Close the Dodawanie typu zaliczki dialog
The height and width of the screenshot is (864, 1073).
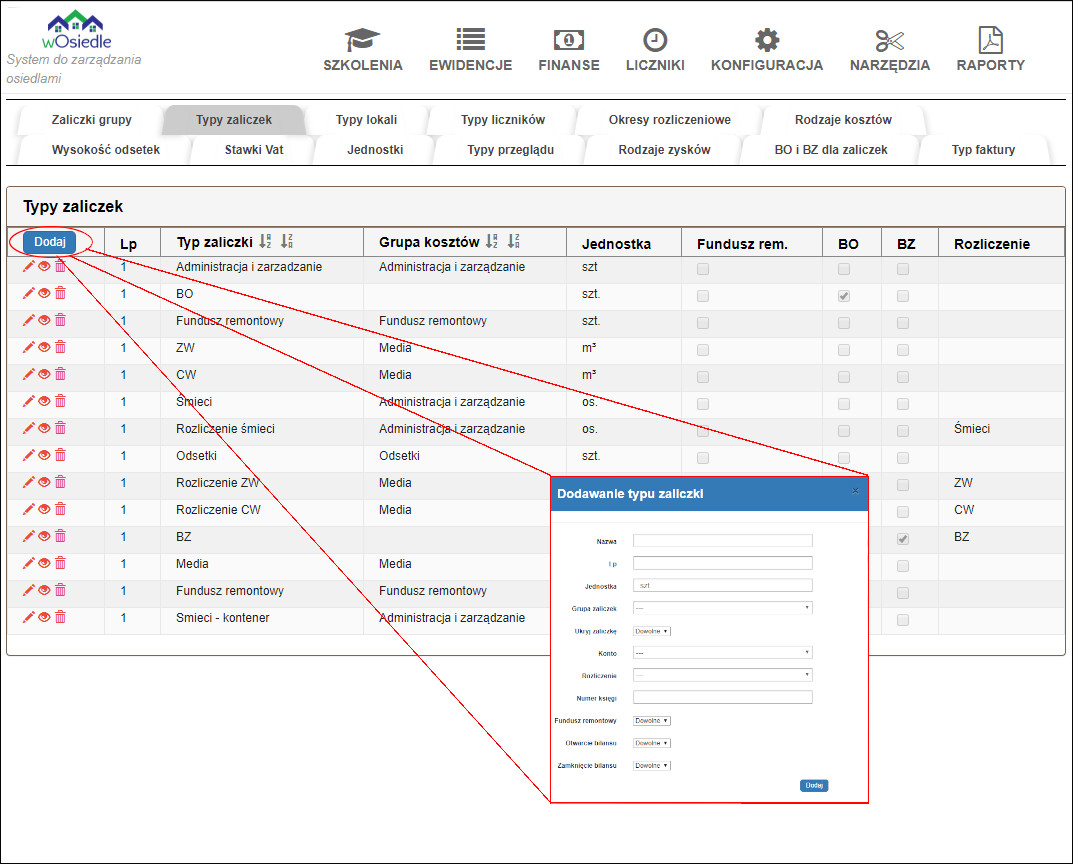pyautogui.click(x=855, y=490)
